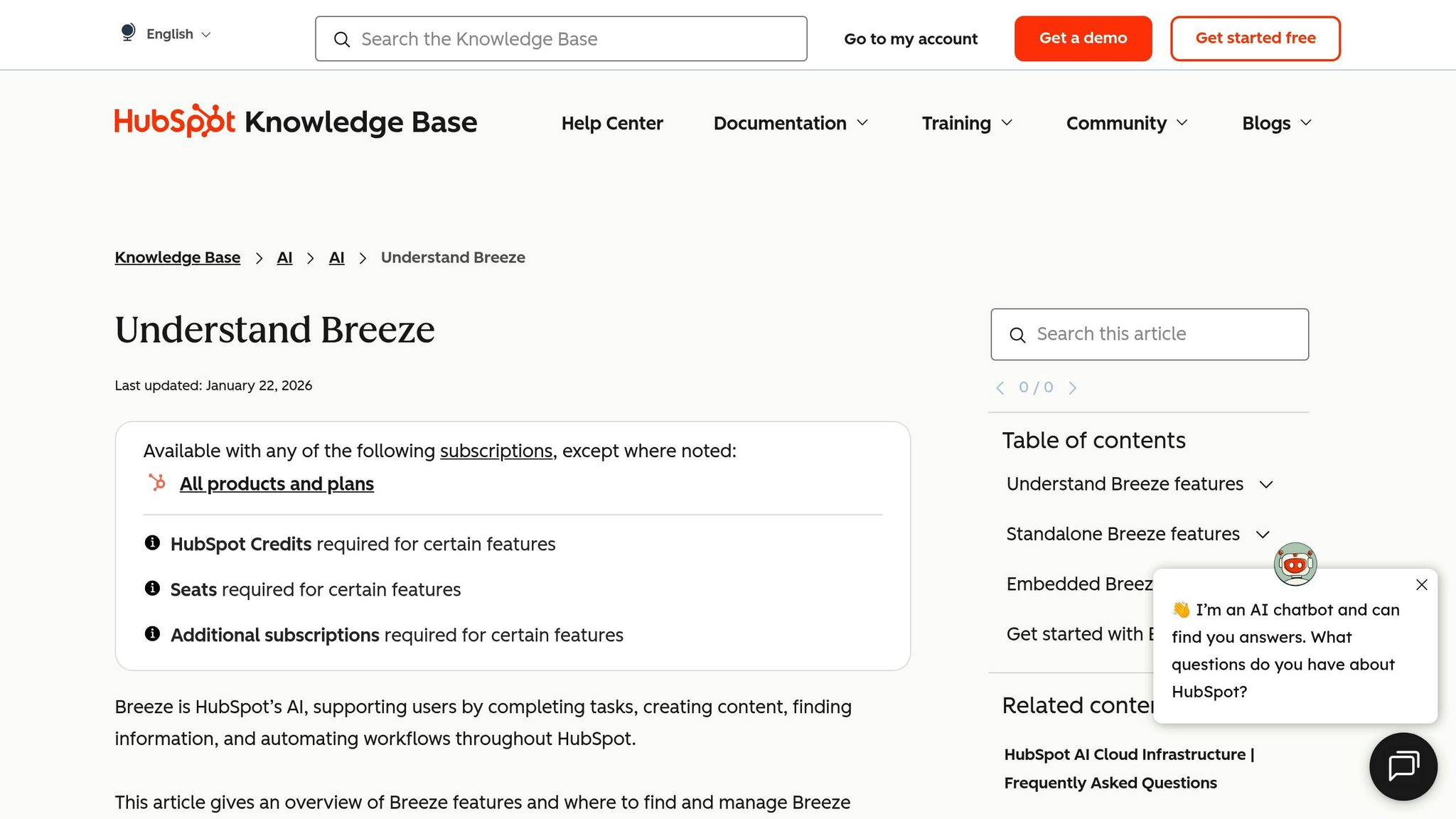Click the info icon beside Additional subscriptions
Viewport: 1456px width, 819px height.
point(151,634)
